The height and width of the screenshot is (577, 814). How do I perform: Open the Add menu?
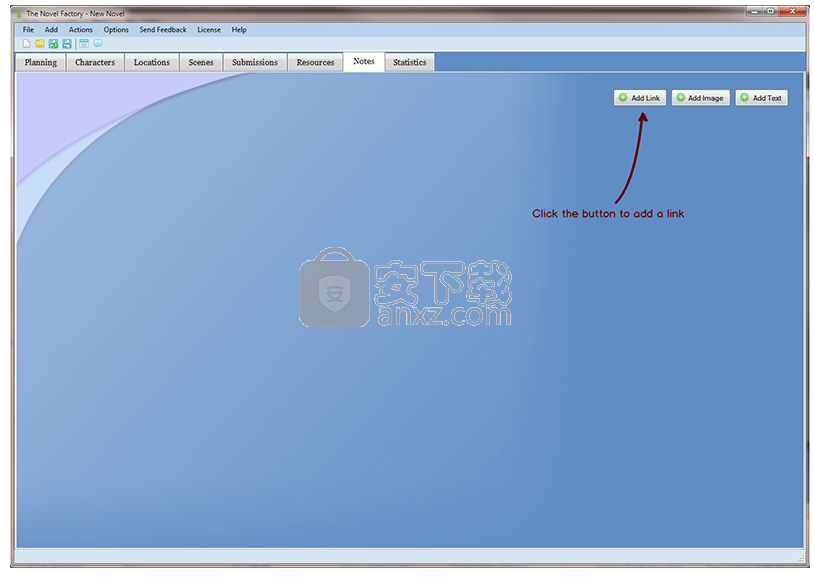(51, 30)
